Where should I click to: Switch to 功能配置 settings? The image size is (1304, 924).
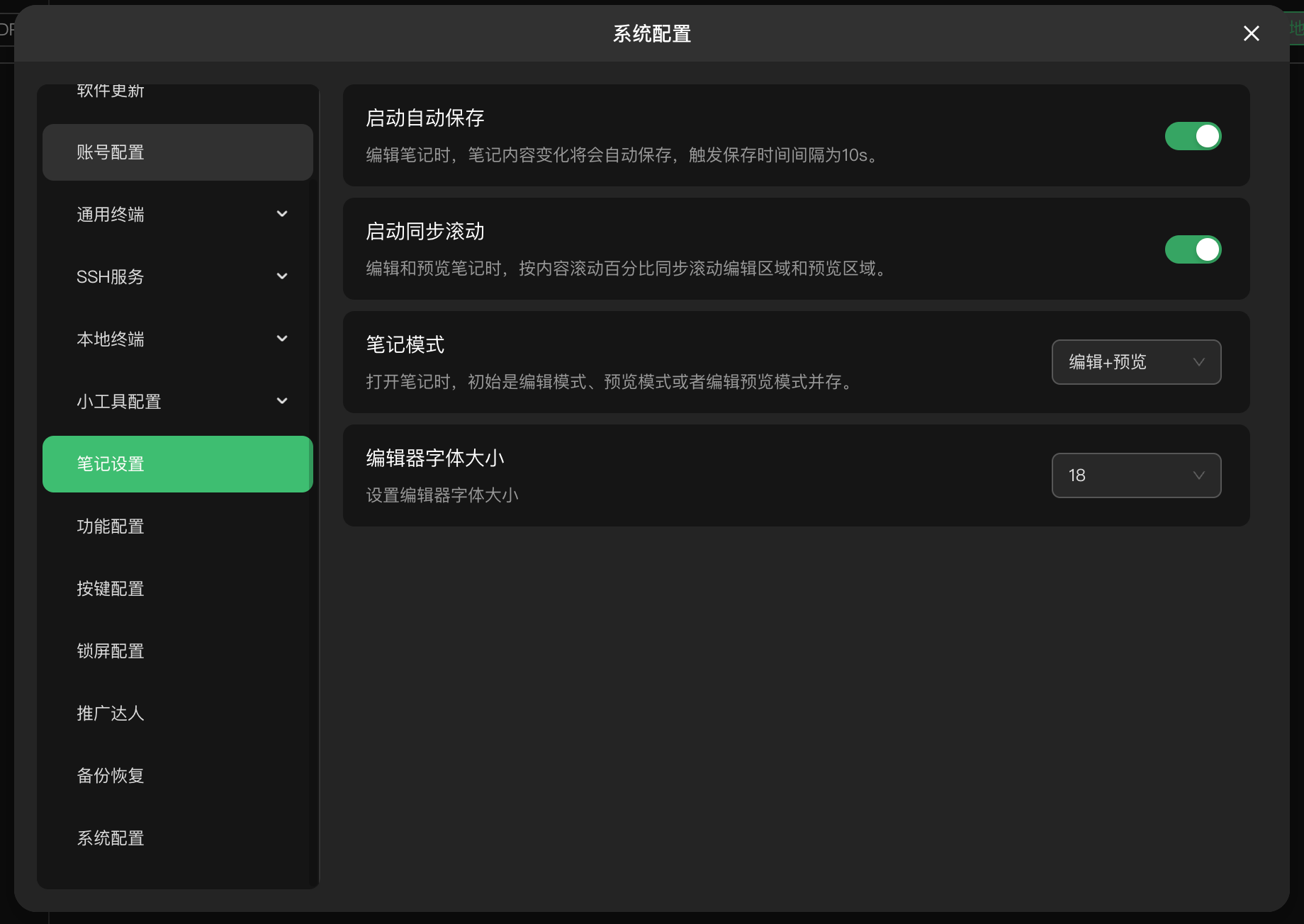click(x=177, y=526)
